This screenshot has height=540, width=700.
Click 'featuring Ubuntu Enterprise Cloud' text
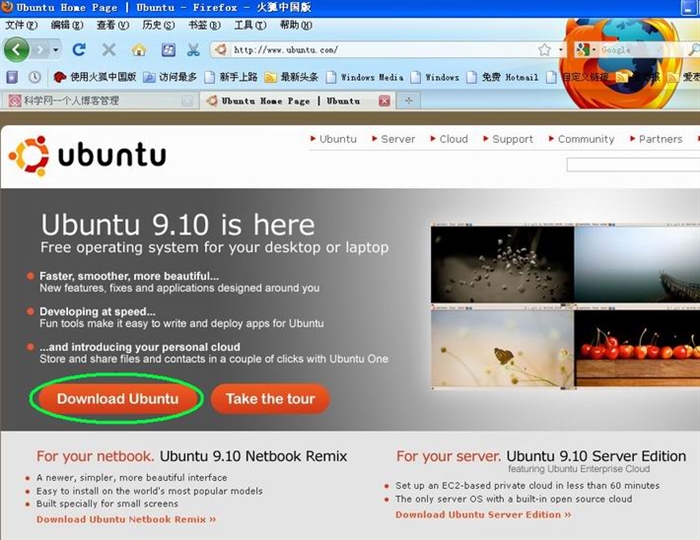pyautogui.click(x=579, y=469)
